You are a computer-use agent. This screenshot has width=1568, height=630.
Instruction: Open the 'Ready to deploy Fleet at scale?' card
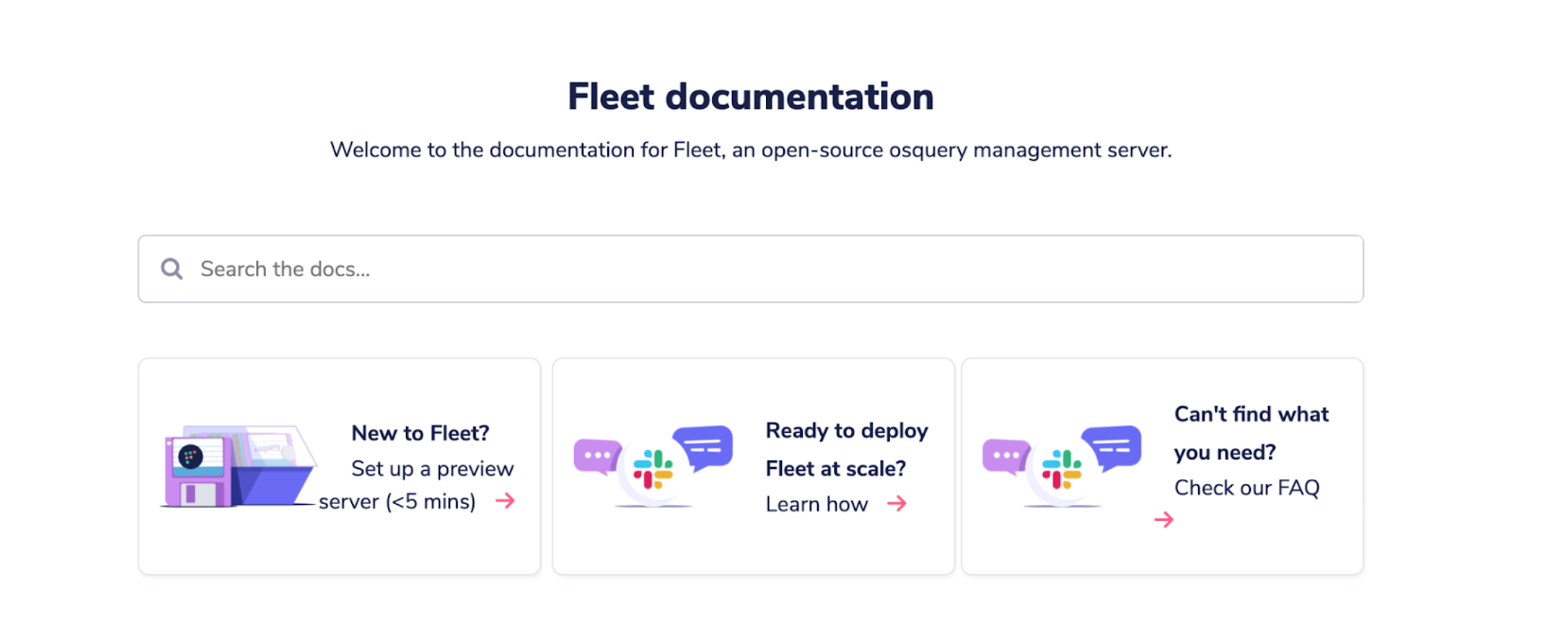754,466
